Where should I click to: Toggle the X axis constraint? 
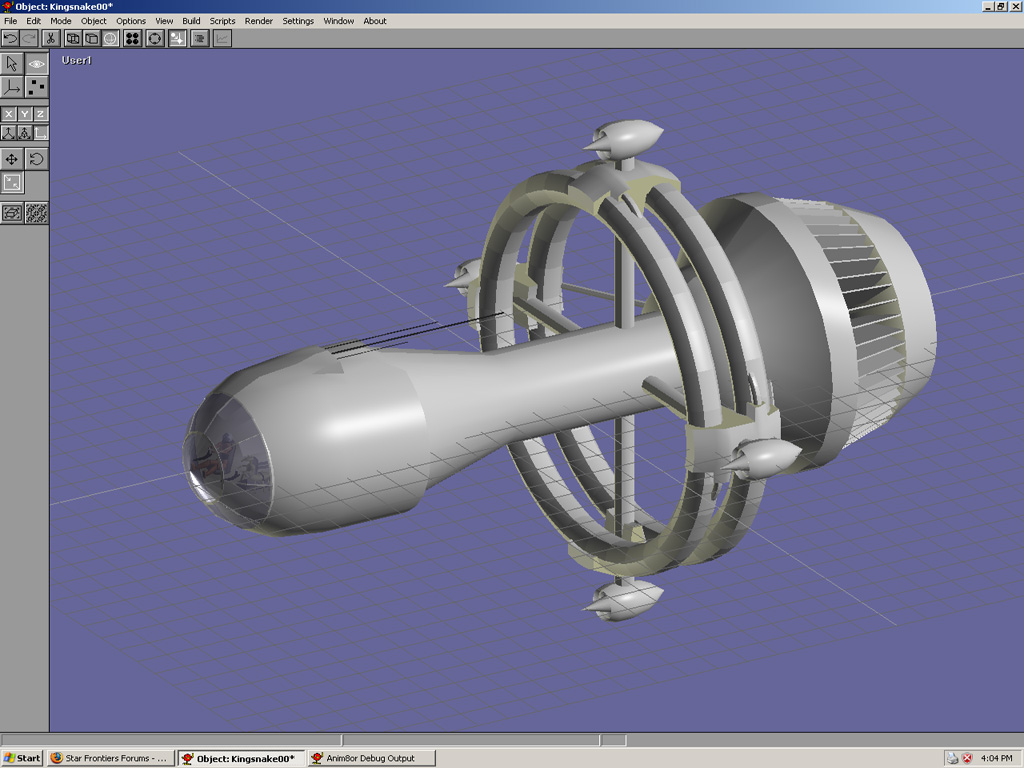pyautogui.click(x=8, y=114)
